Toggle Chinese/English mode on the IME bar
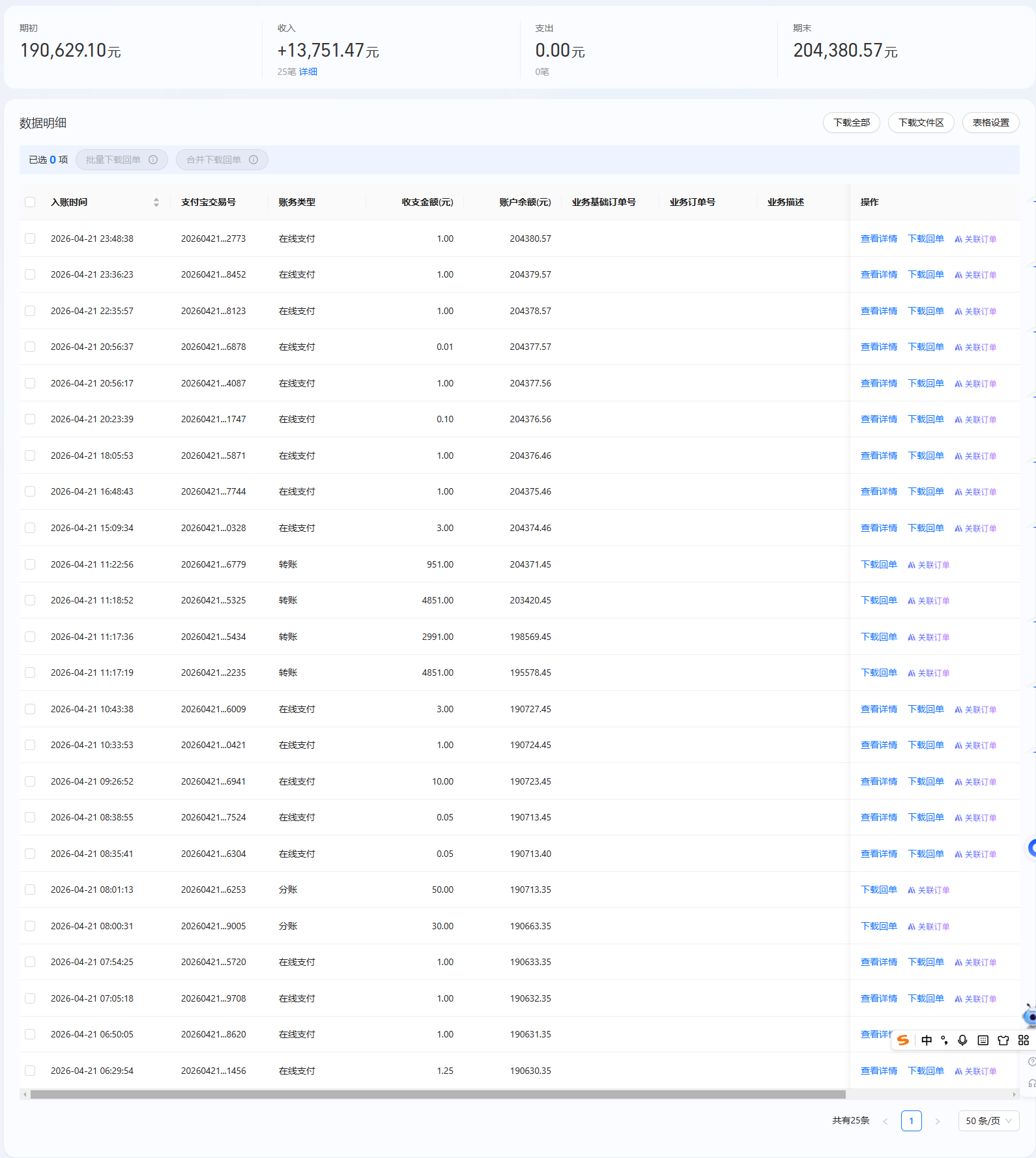 (x=927, y=1040)
